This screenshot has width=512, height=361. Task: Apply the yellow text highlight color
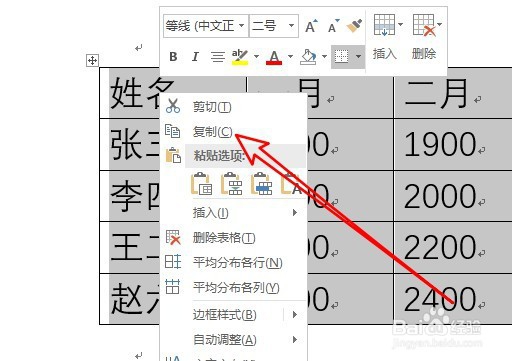(x=240, y=57)
